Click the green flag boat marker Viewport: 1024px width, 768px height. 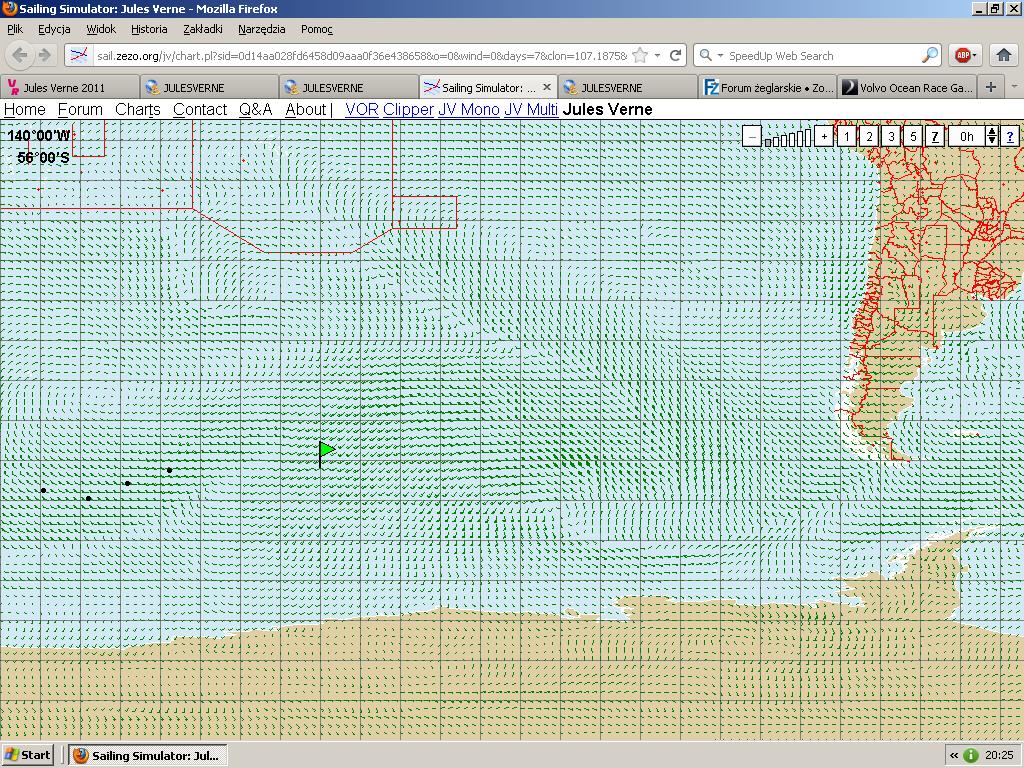326,451
